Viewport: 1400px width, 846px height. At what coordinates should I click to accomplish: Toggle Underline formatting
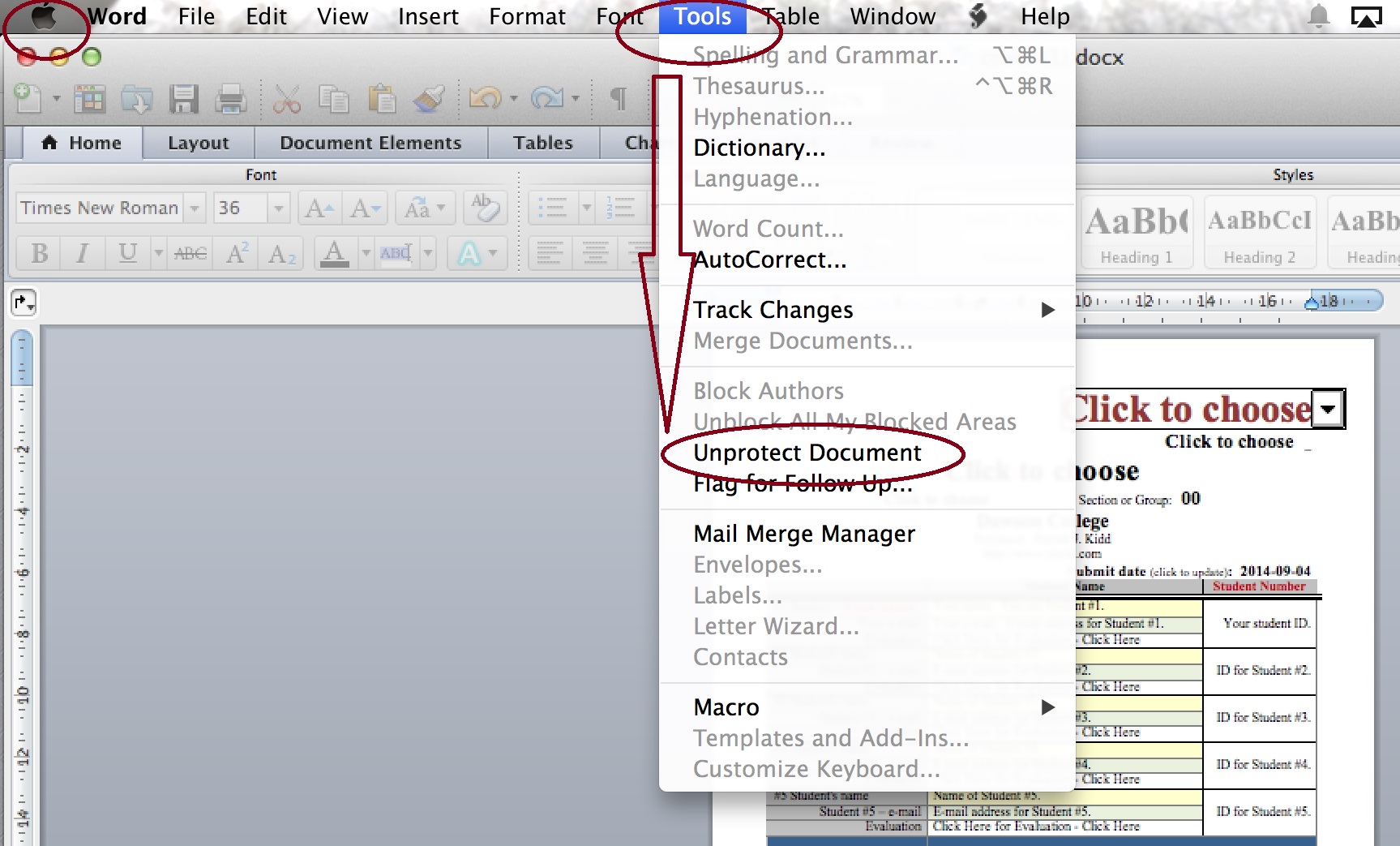coord(127,254)
